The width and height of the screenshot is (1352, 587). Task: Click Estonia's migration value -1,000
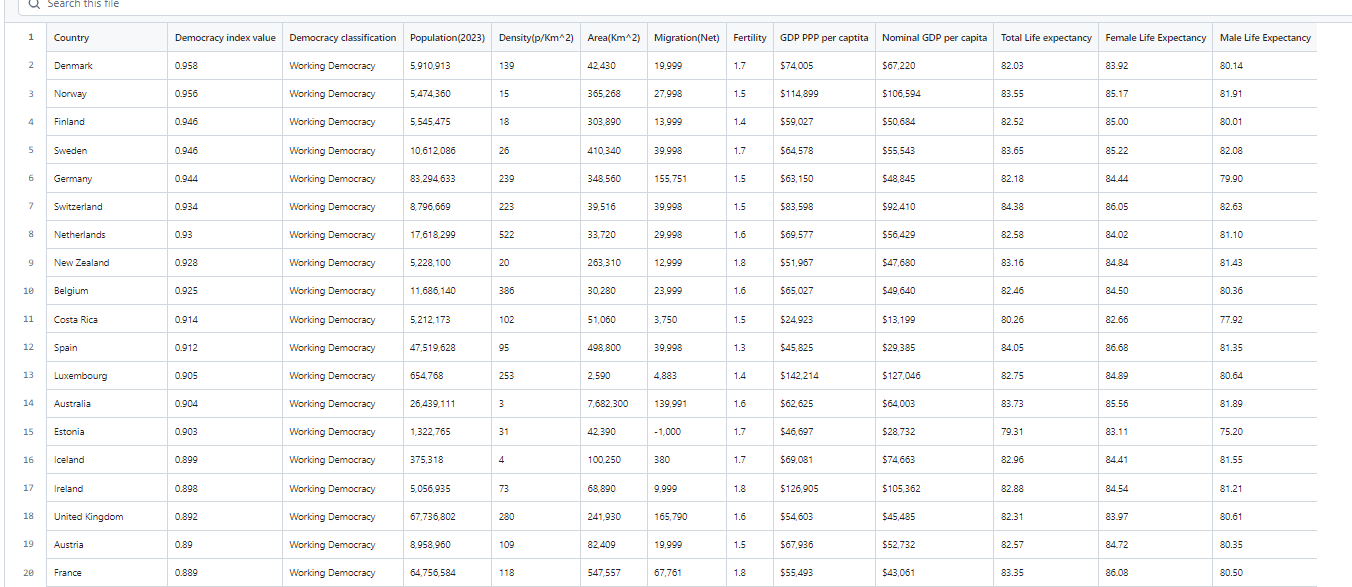point(667,432)
